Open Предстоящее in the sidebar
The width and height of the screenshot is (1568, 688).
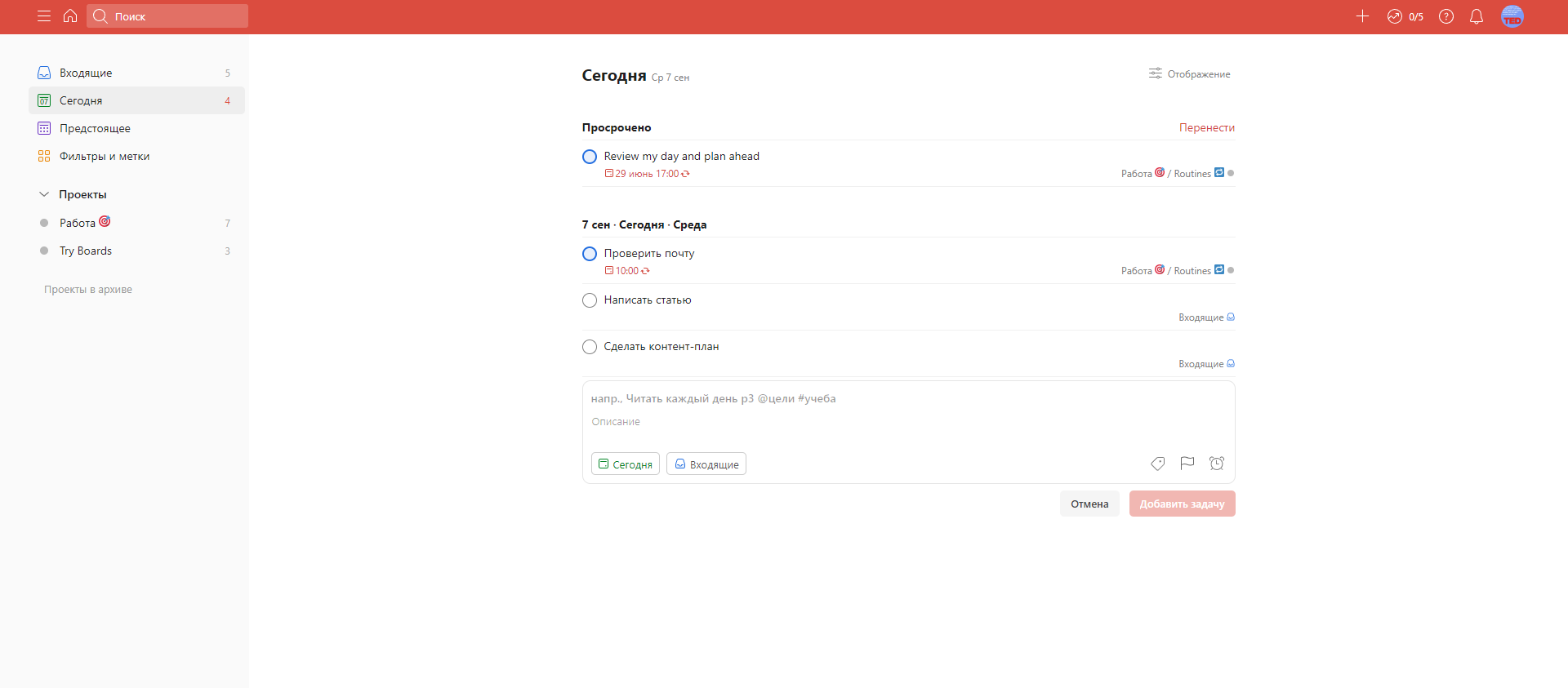click(x=136, y=128)
